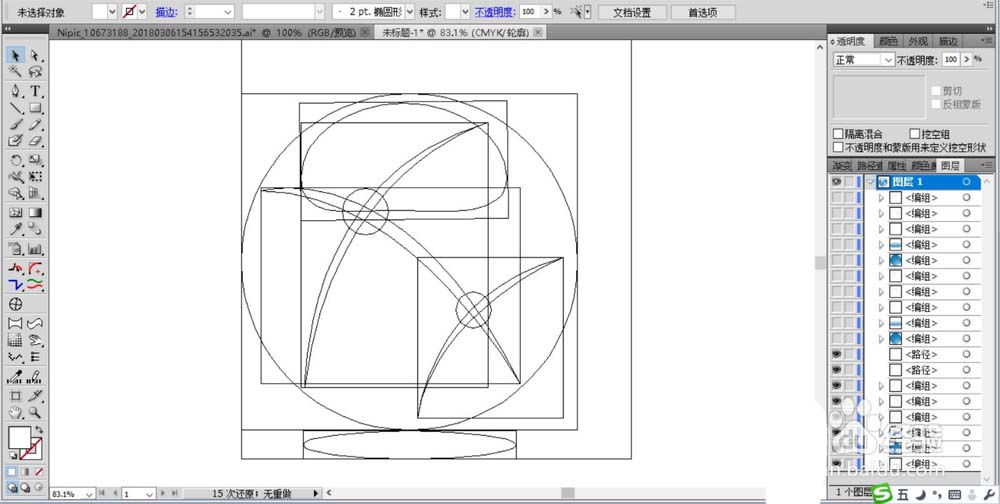Click the white fill color swatch
This screenshot has width=1000, height=504.
pyautogui.click(x=19, y=438)
